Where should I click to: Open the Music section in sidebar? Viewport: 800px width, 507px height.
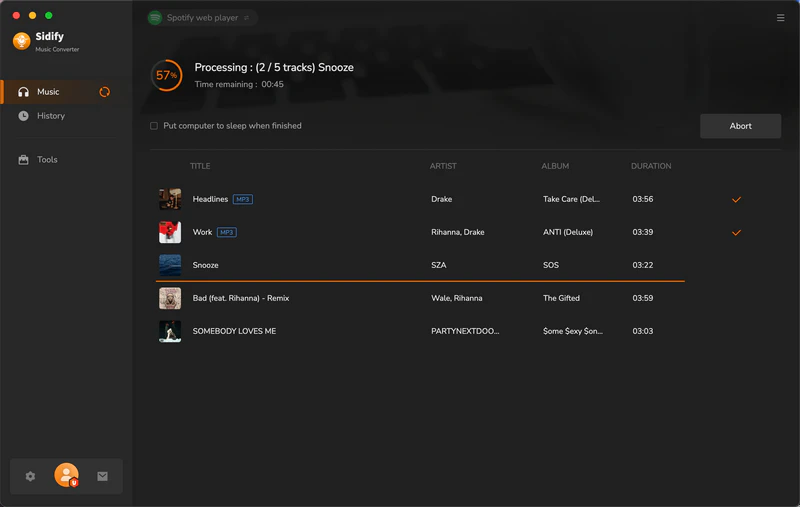65,92
